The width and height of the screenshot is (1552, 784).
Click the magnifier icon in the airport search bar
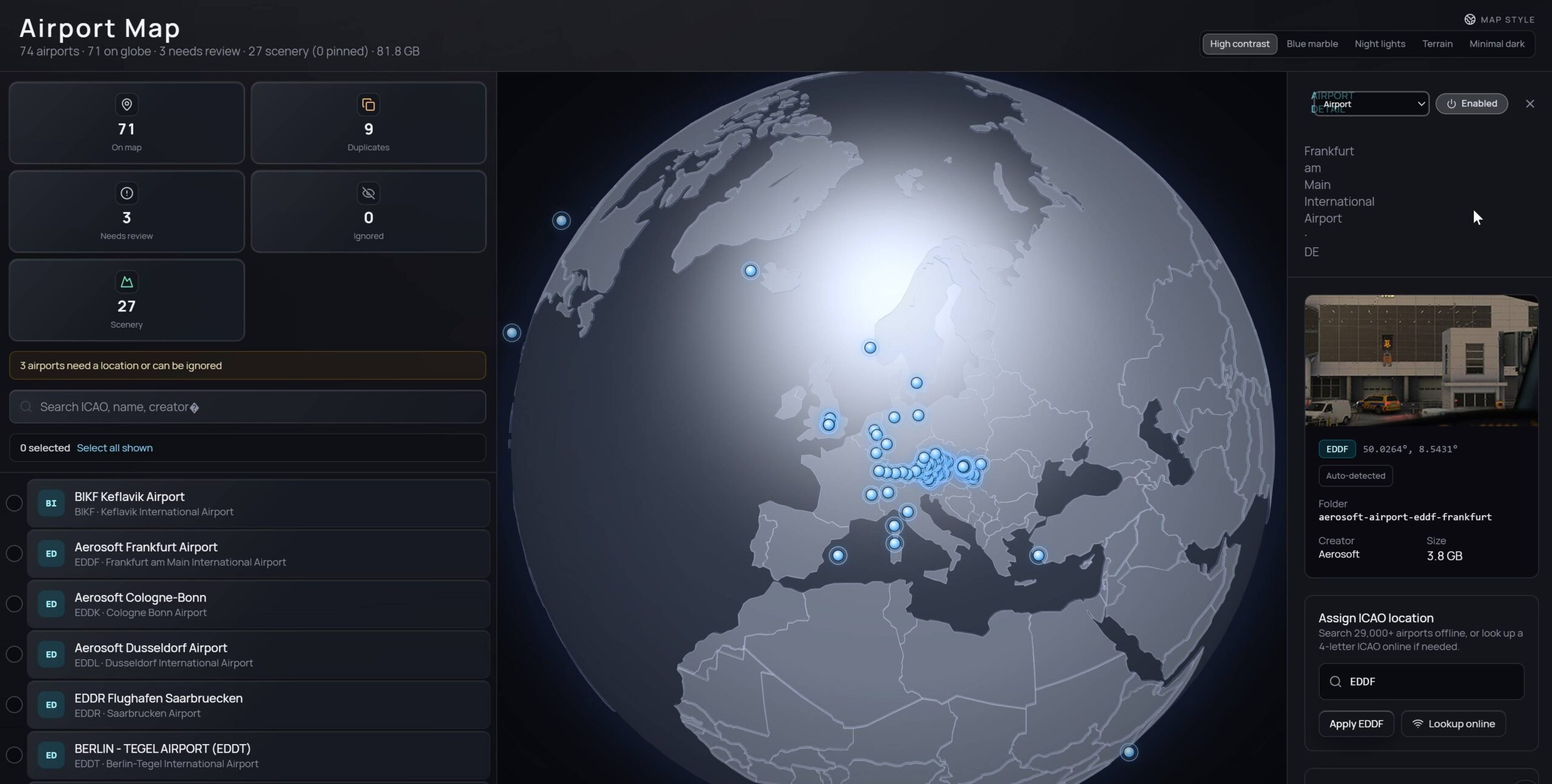[x=26, y=407]
